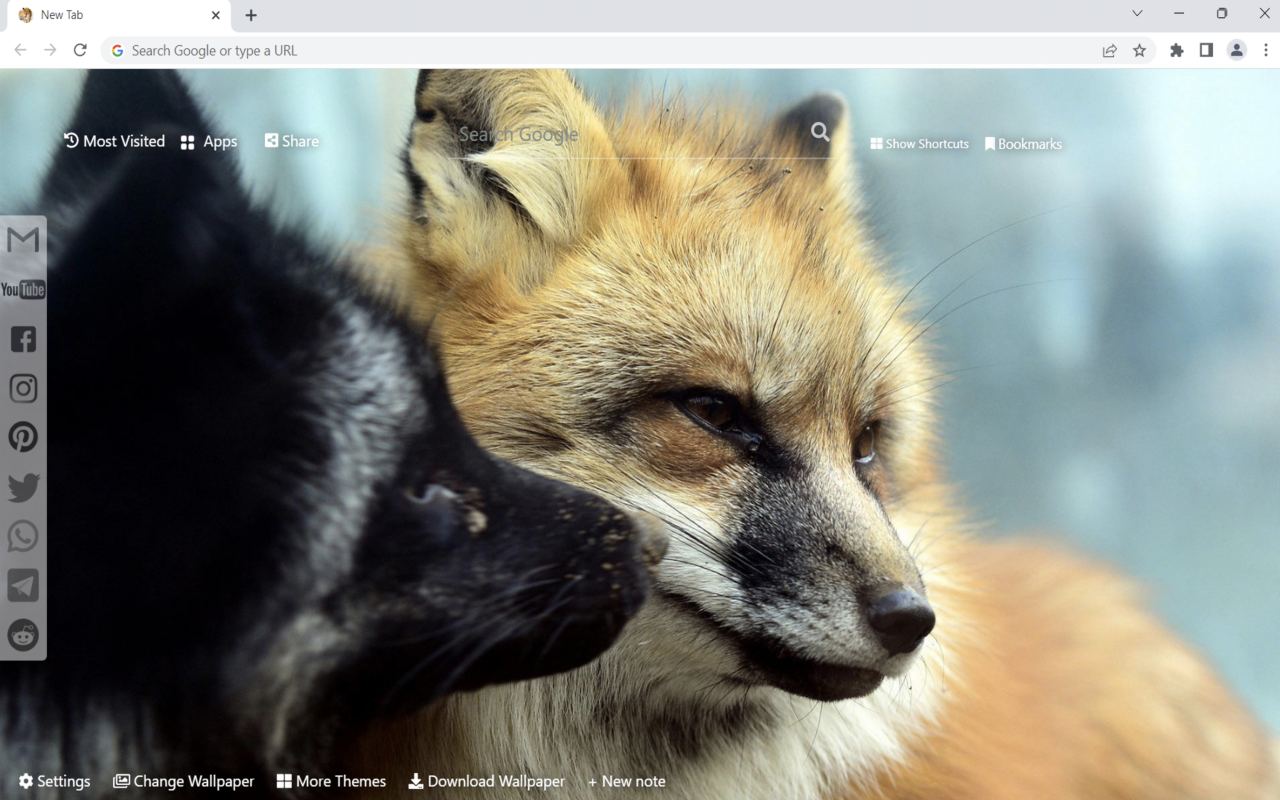Share this page icon in omnibox
Screen dimensions: 1280x800
point(1109,50)
